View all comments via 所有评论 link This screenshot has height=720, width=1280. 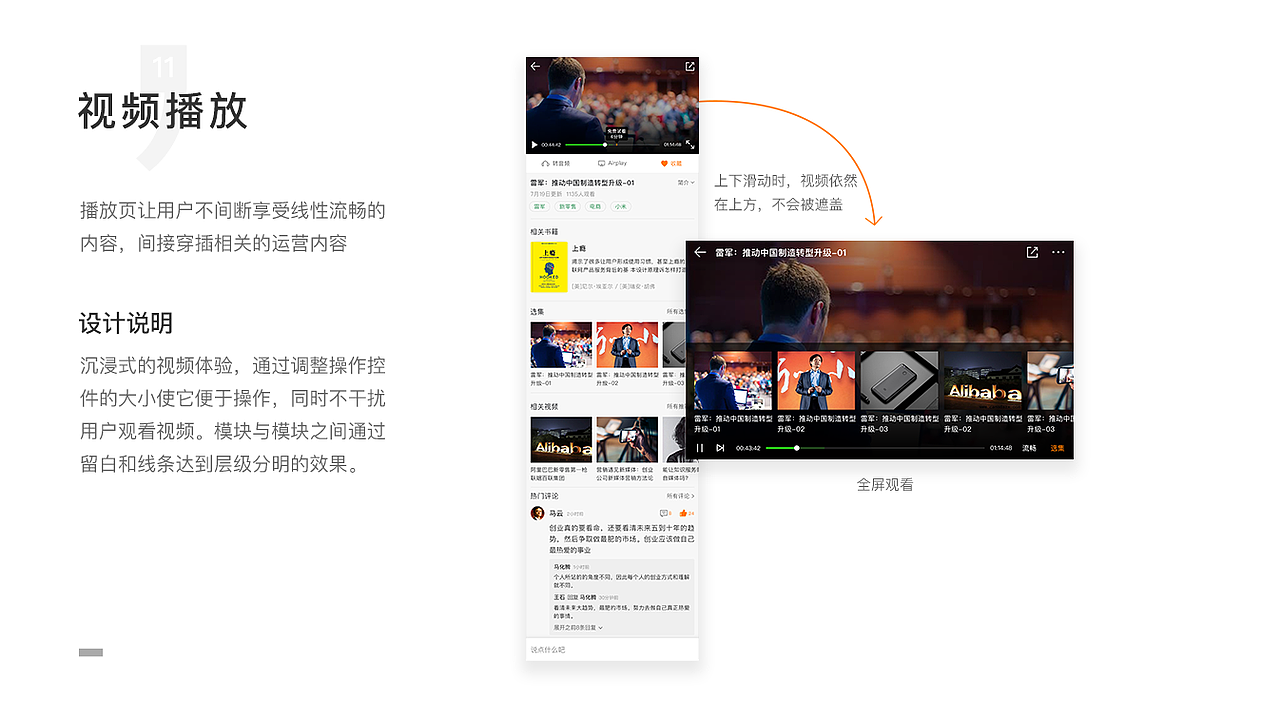coord(681,496)
